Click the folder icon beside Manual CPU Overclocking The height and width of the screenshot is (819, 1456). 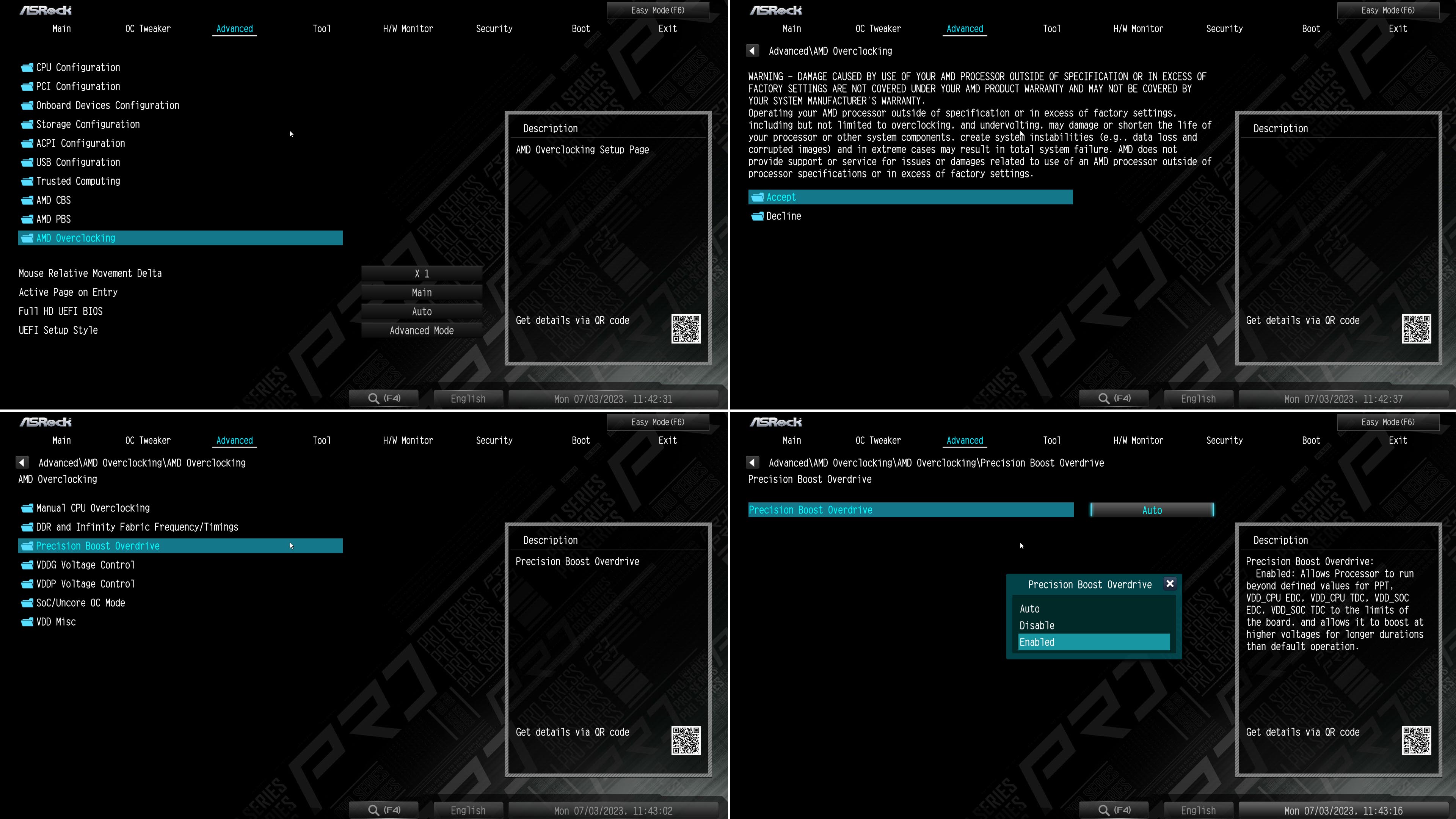point(27,508)
